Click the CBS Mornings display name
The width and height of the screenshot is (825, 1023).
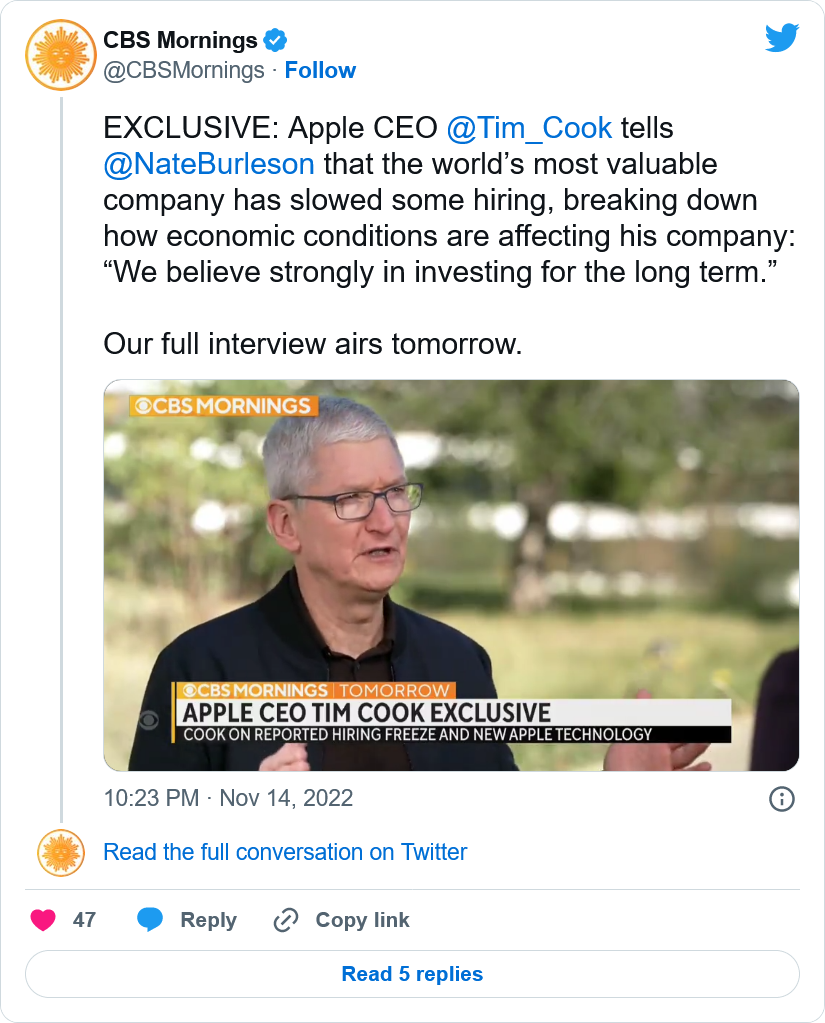[x=181, y=40]
